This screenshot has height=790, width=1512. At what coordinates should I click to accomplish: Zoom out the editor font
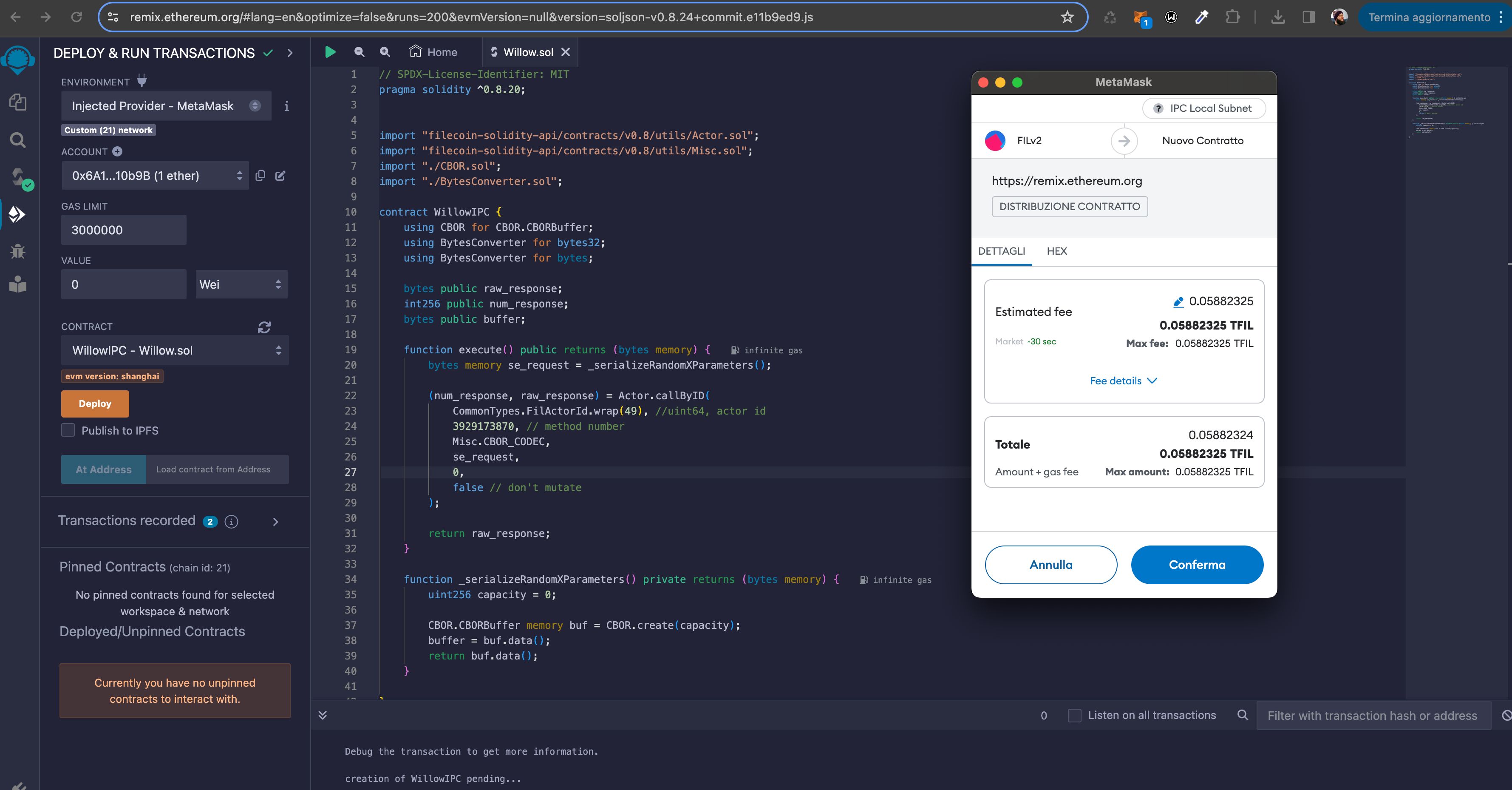point(359,52)
